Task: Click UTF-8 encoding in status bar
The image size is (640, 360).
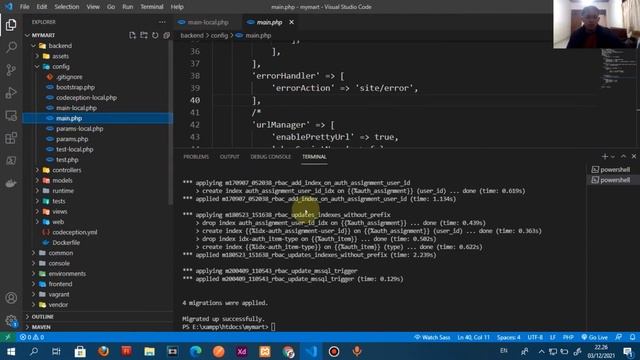Action: click(535, 337)
